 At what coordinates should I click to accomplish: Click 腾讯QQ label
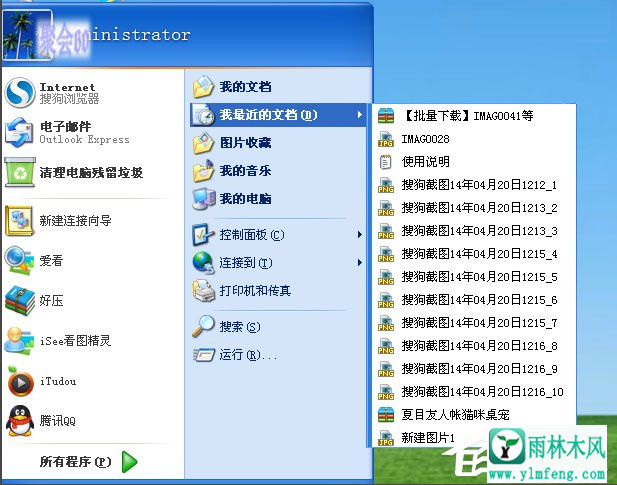pos(57,421)
